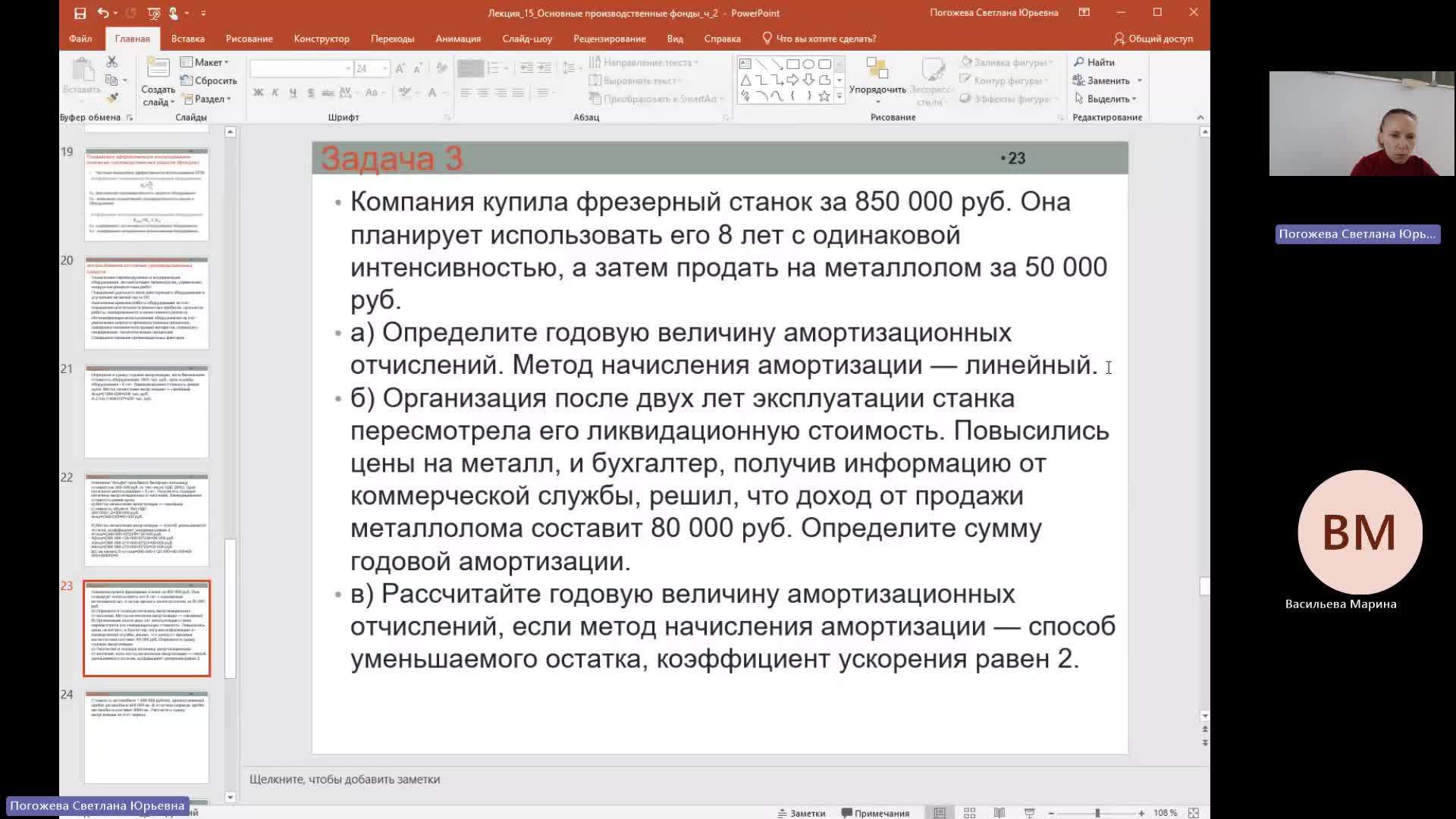Image resolution: width=1456 pixels, height=819 pixels.
Task: Customize quick access toolbar dropdown
Action: [203, 13]
